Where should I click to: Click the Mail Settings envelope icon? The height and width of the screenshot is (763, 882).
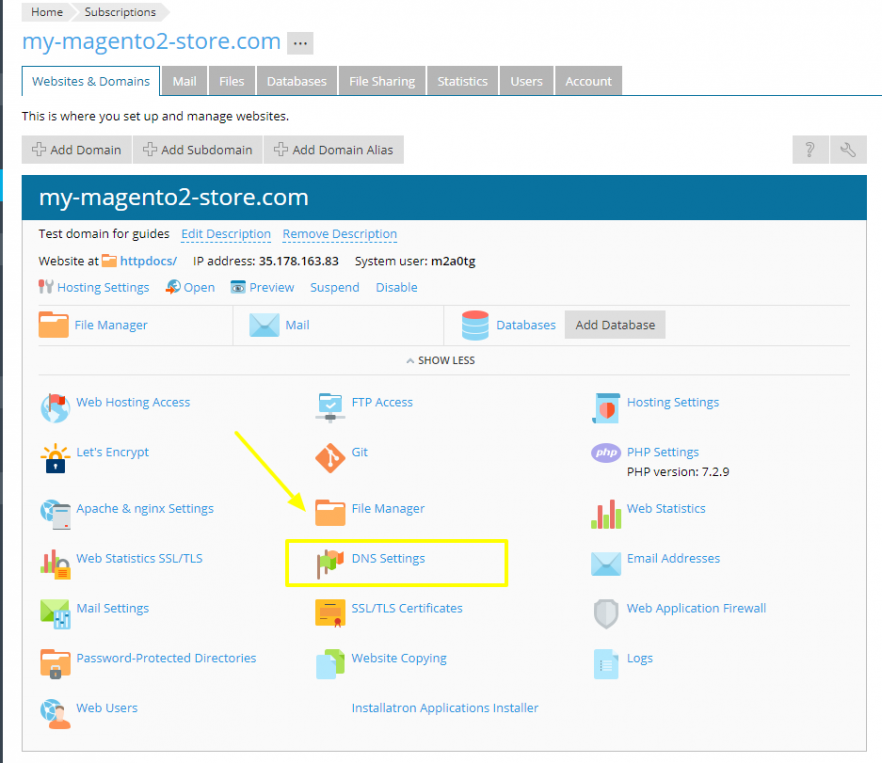click(55, 614)
